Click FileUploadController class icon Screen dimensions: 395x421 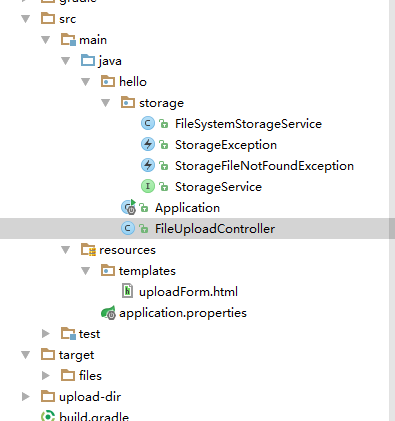click(128, 228)
